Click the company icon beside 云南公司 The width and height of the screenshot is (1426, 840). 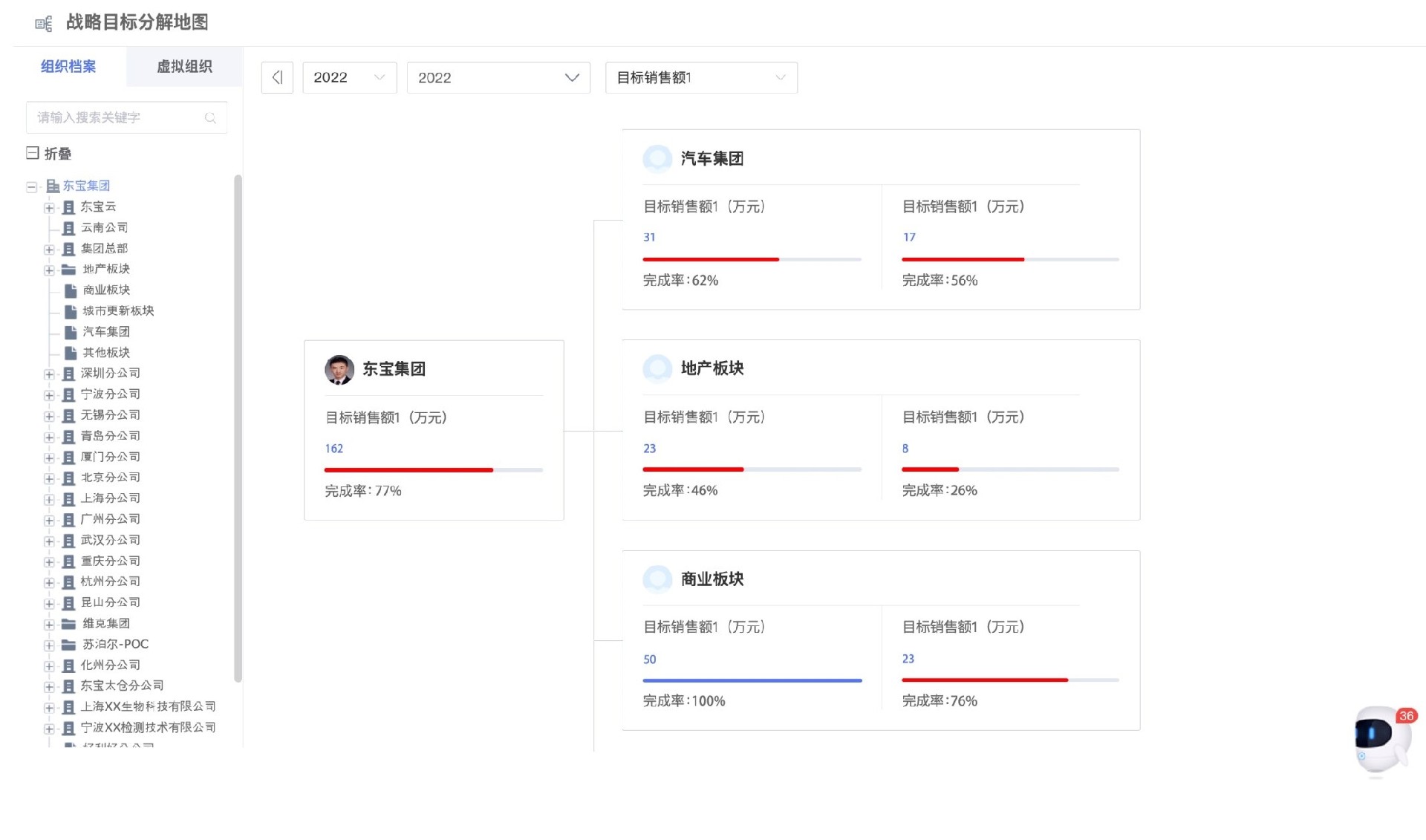(x=68, y=227)
